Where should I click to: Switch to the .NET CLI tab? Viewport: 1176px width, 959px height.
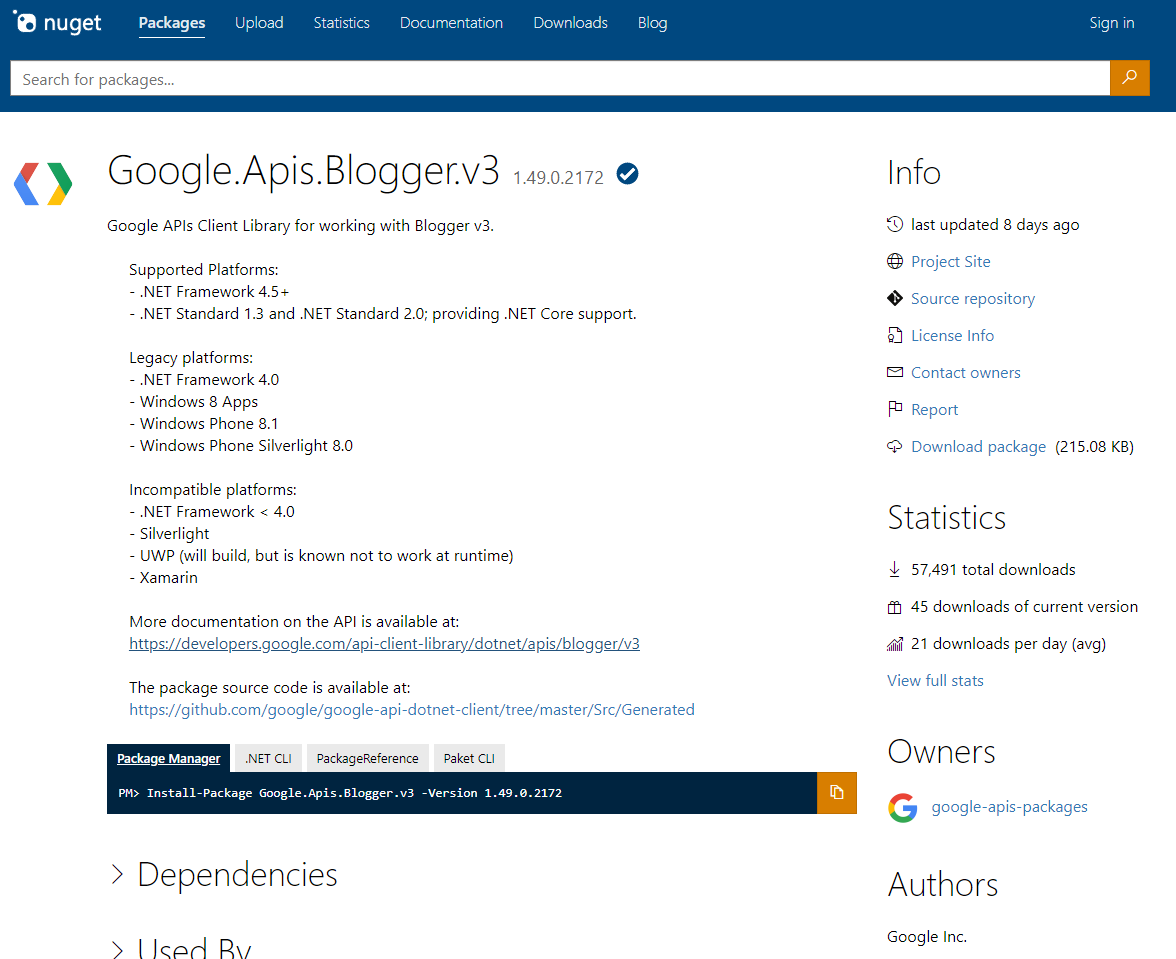(268, 758)
